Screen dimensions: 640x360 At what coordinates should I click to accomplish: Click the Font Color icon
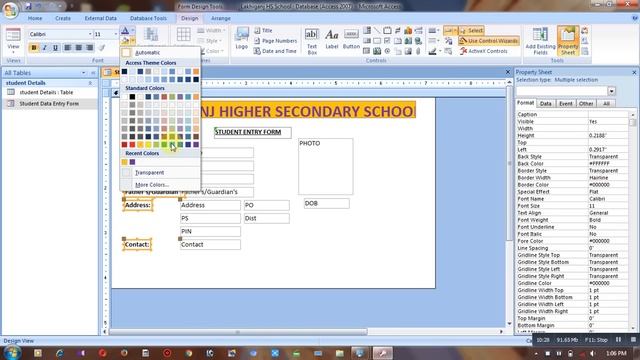(x=125, y=31)
